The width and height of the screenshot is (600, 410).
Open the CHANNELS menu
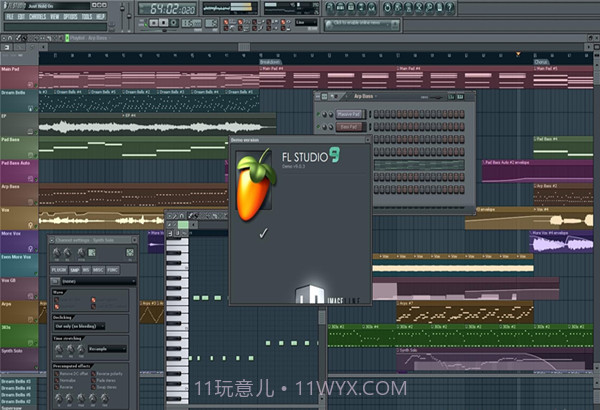pos(38,16)
